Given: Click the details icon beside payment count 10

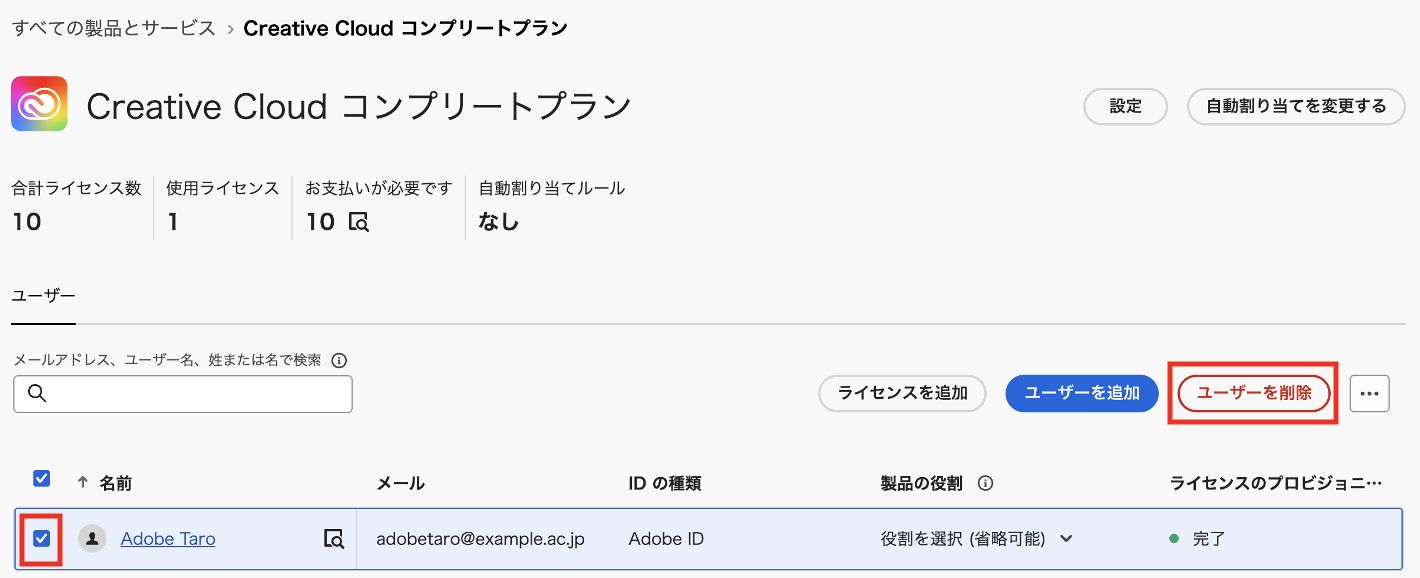Looking at the screenshot, I should coord(359,222).
